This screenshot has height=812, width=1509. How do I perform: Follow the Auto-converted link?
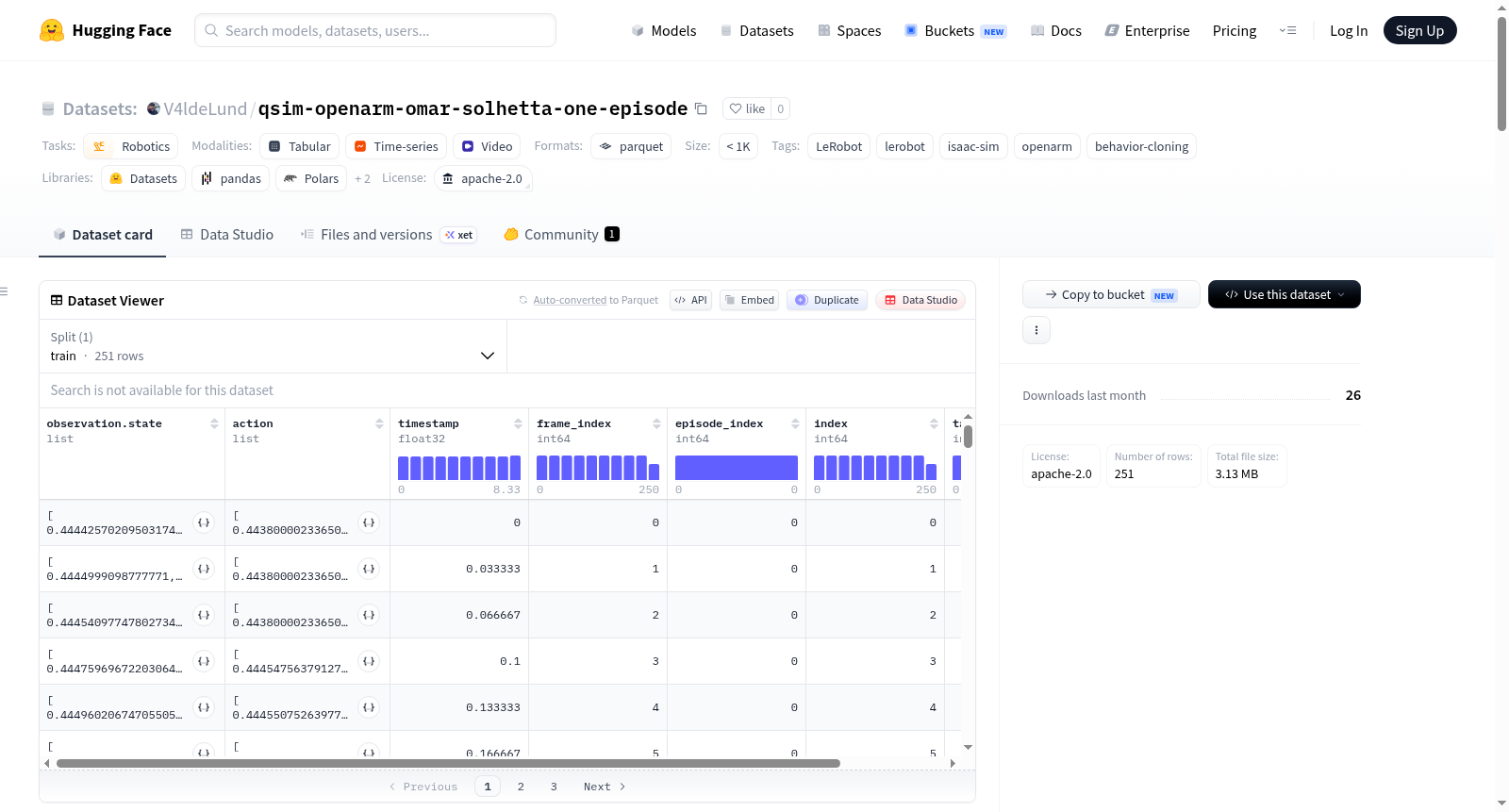[570, 300]
